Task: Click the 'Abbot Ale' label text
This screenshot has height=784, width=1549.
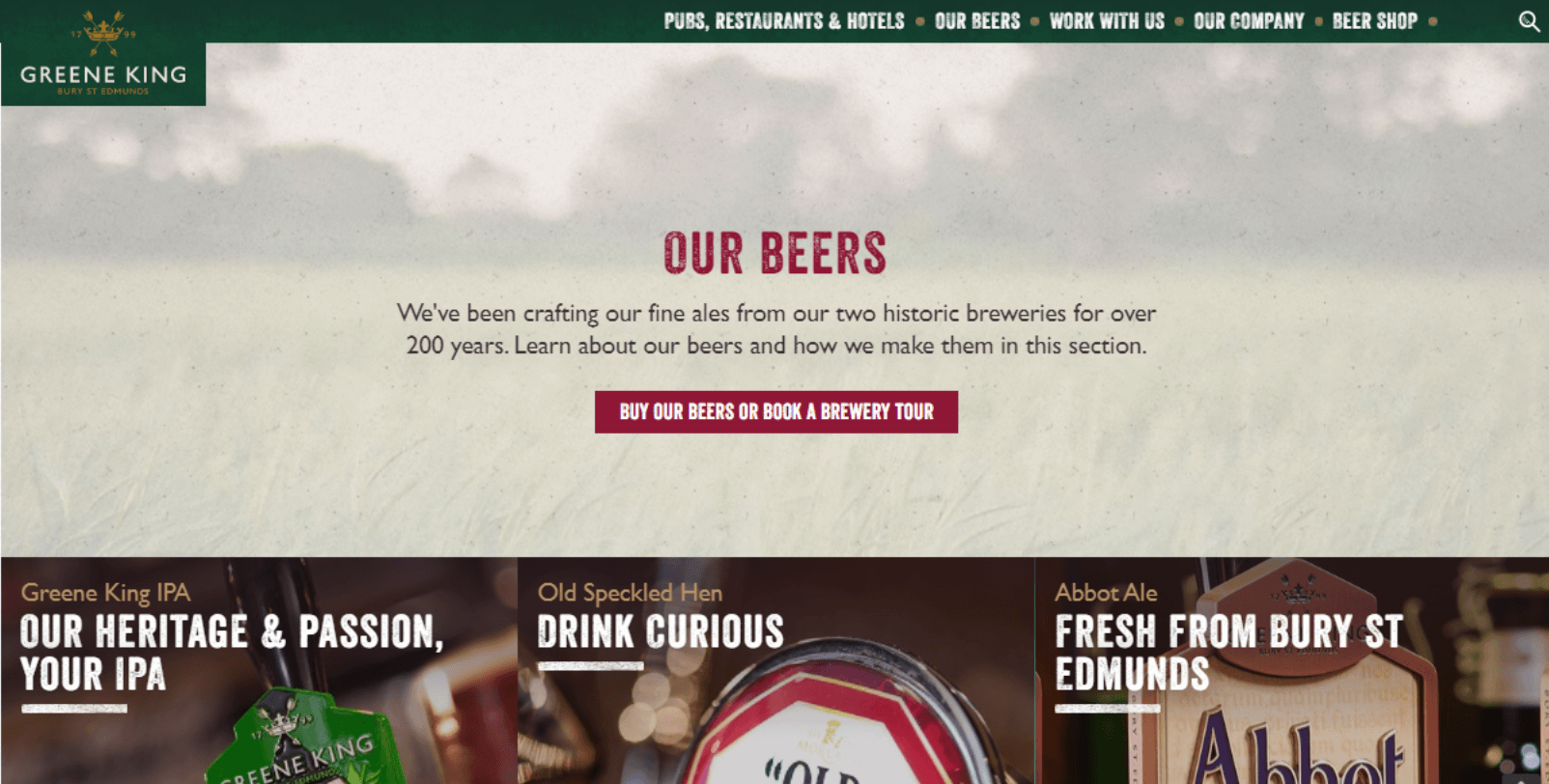Action: [x=1106, y=592]
